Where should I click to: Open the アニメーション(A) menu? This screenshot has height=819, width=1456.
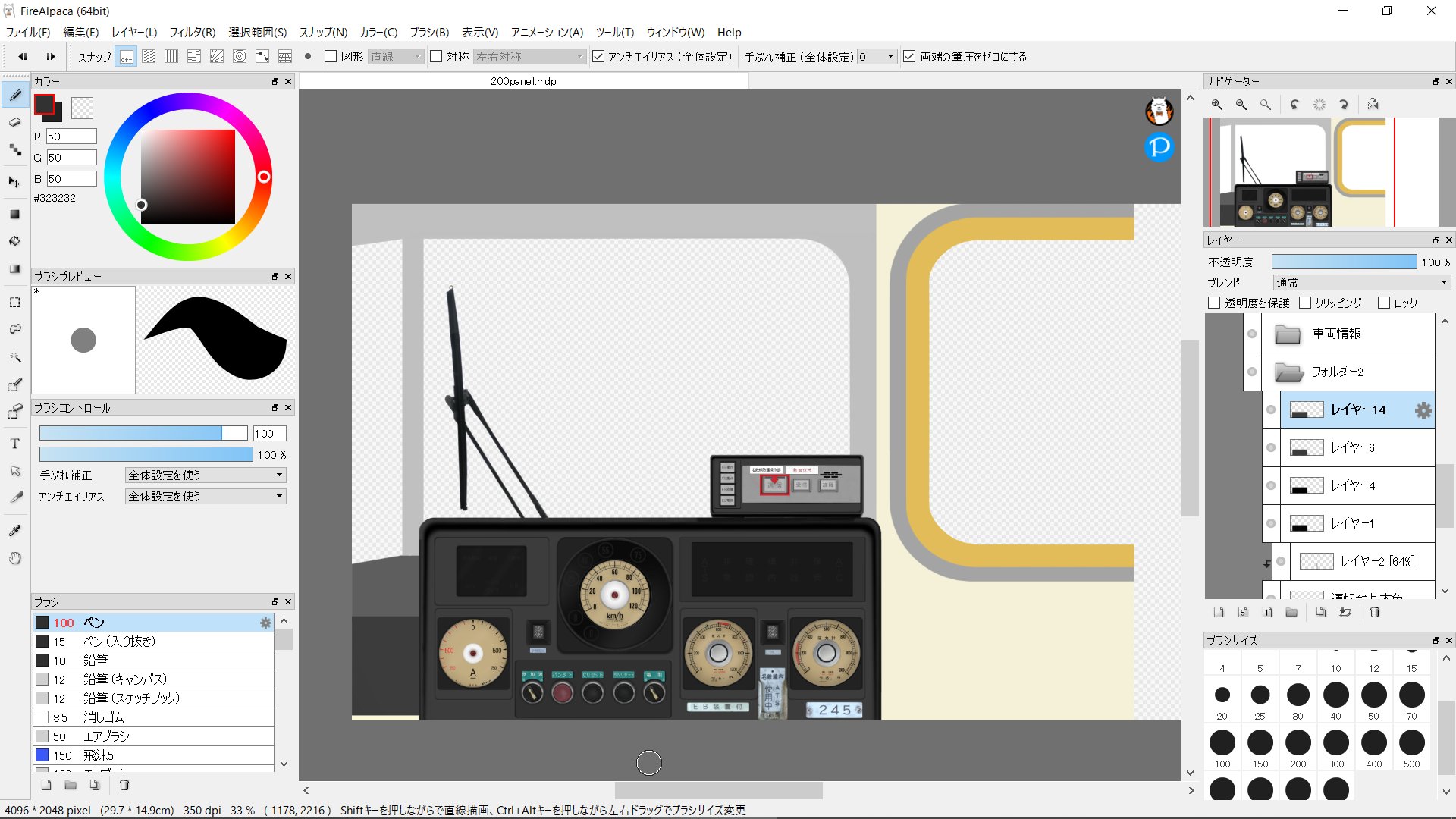coord(547,33)
